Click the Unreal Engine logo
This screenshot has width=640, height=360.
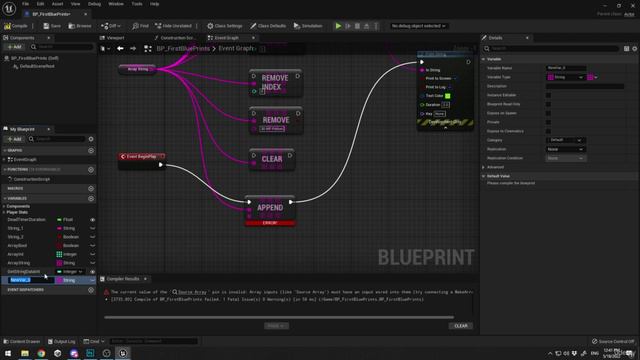pyautogui.click(x=9, y=8)
